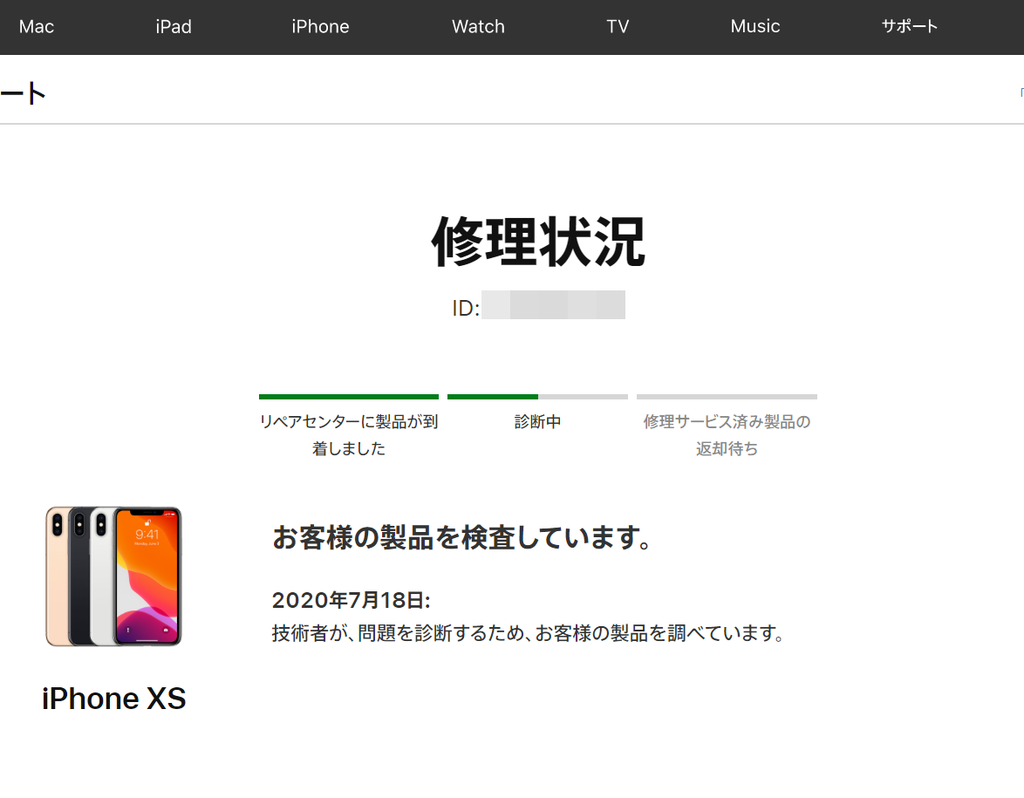Click the half-filled 診断中 progress bar

[537, 396]
